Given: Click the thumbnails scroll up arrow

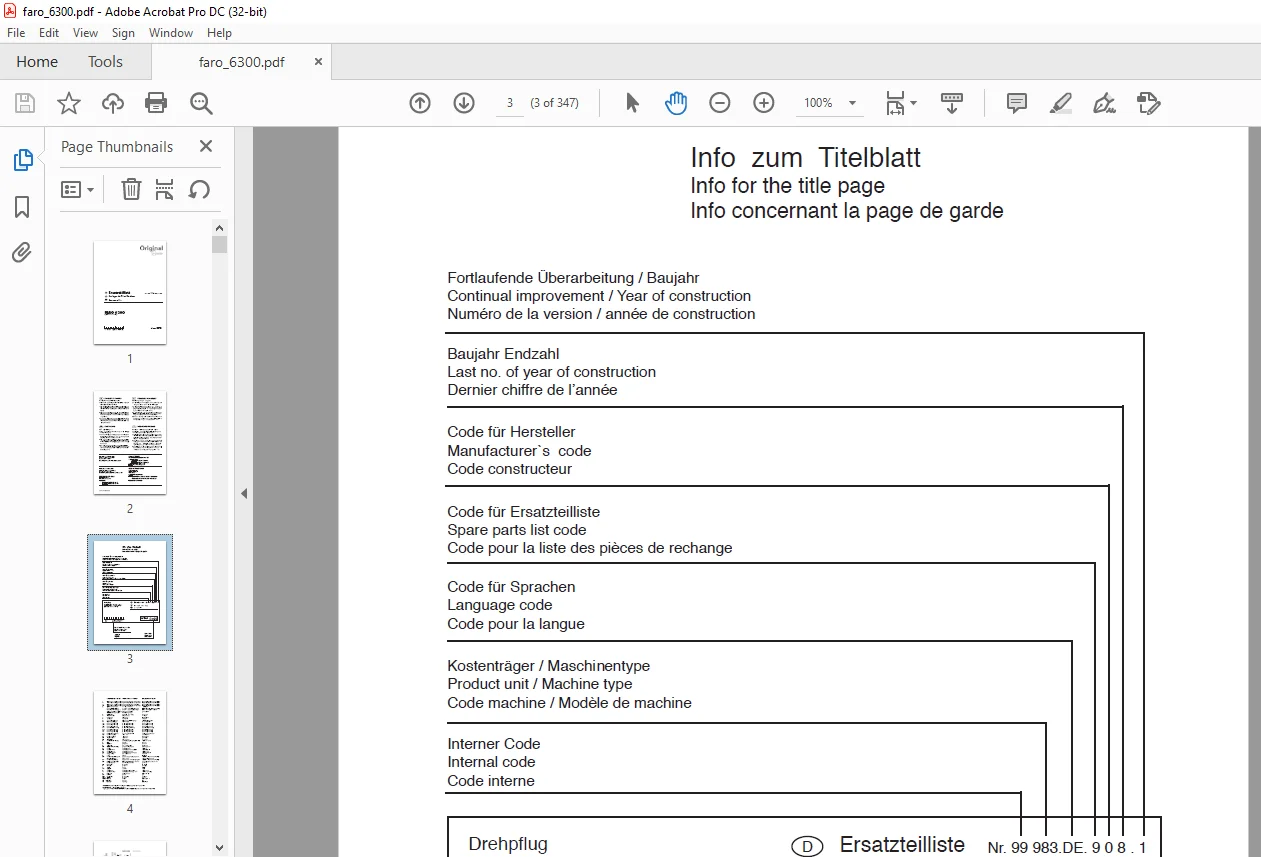Looking at the screenshot, I should pyautogui.click(x=220, y=227).
